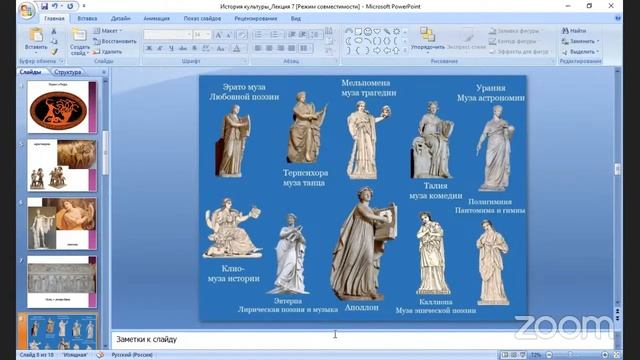Viewport: 640px width, 360px height.
Task: Close the slides pane with X
Action: click(x=104, y=72)
